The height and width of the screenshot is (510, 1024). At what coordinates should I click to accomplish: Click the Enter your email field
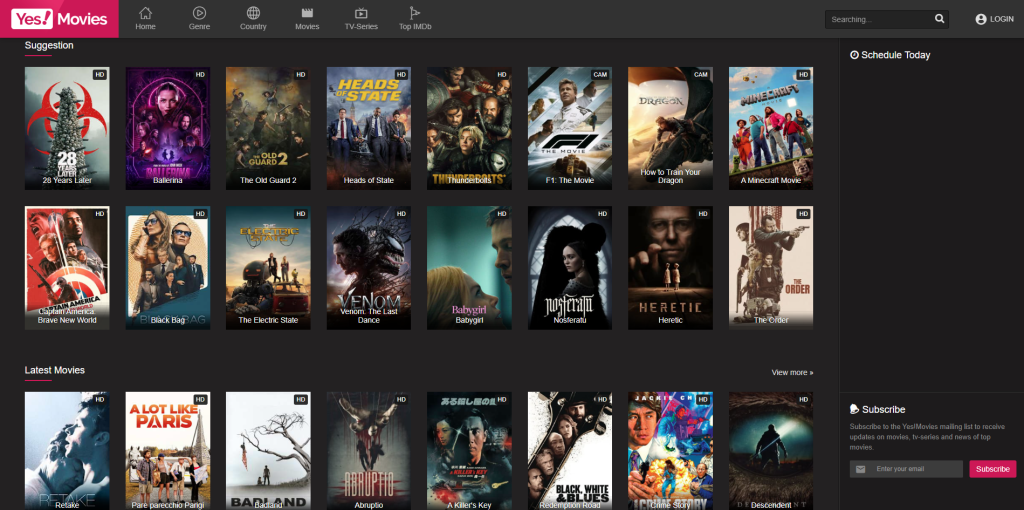(906, 469)
